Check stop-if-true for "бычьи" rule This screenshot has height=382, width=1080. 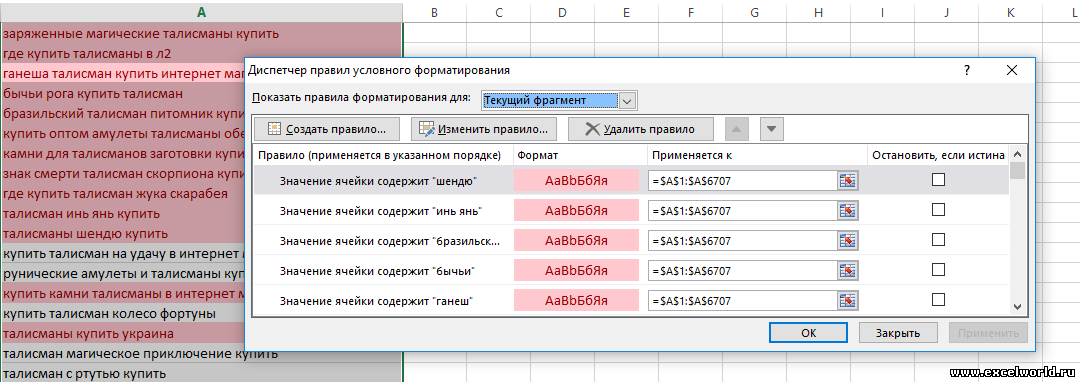[938, 270]
